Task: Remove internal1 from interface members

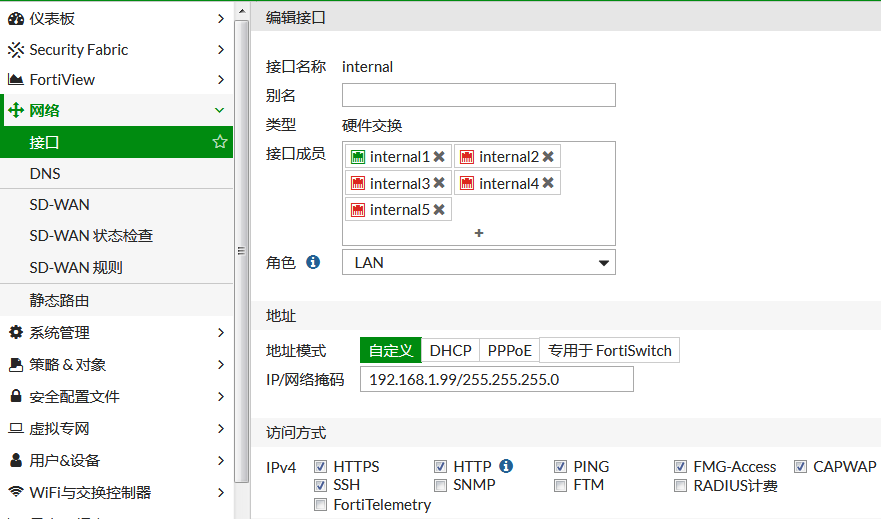Action: pyautogui.click(x=439, y=157)
